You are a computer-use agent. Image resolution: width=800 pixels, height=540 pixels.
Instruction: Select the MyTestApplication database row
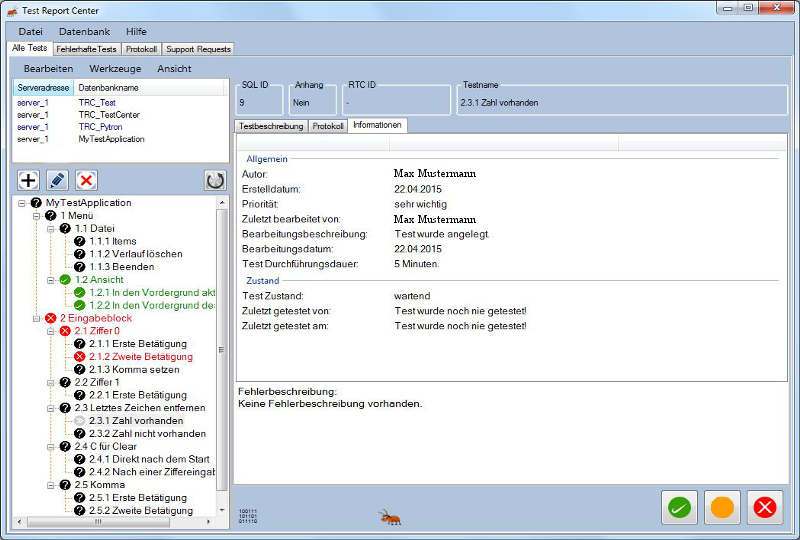(120, 139)
